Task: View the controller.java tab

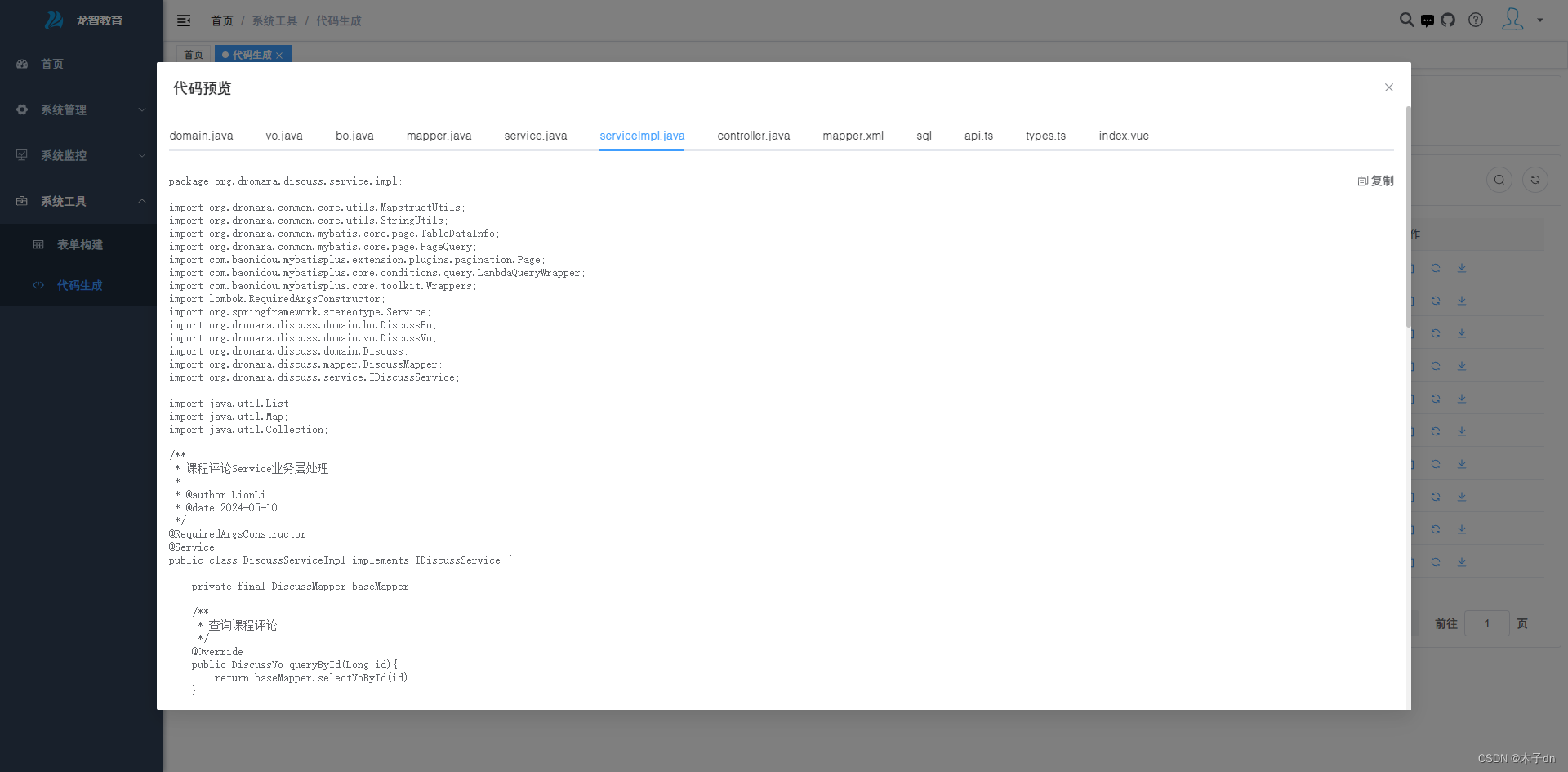Action: 754,136
